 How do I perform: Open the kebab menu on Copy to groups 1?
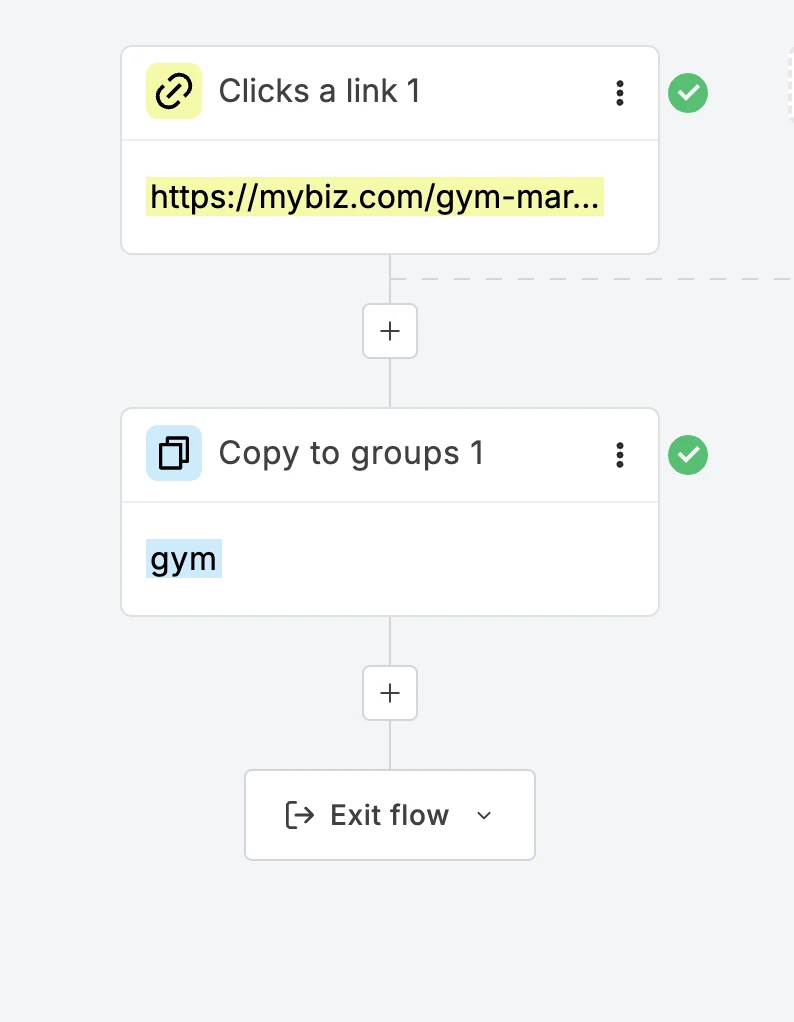pyautogui.click(x=620, y=455)
